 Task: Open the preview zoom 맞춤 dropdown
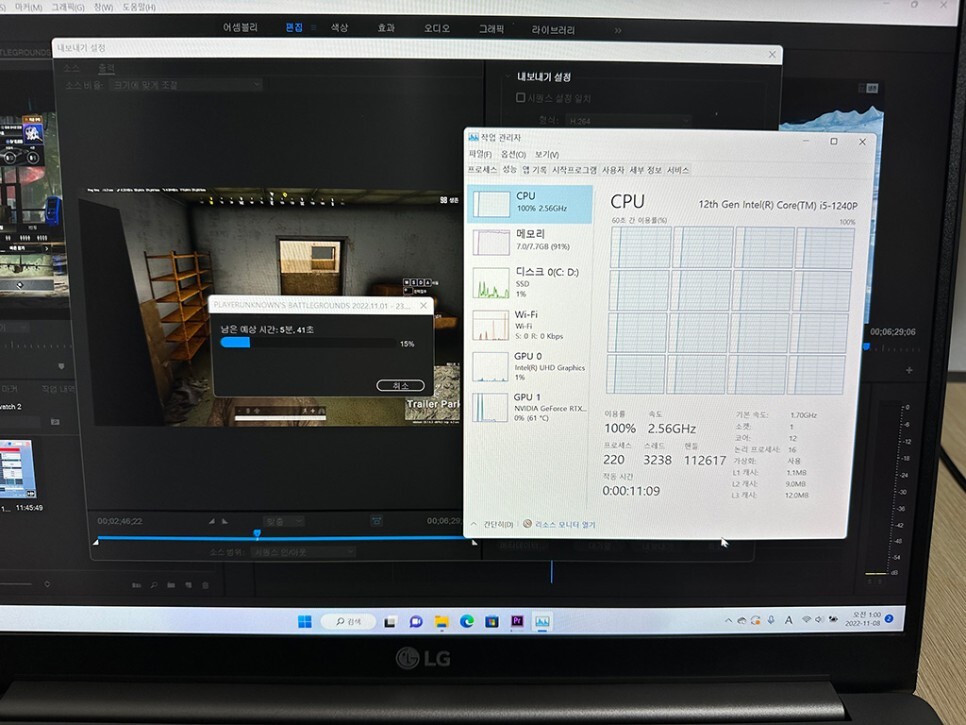(283, 522)
